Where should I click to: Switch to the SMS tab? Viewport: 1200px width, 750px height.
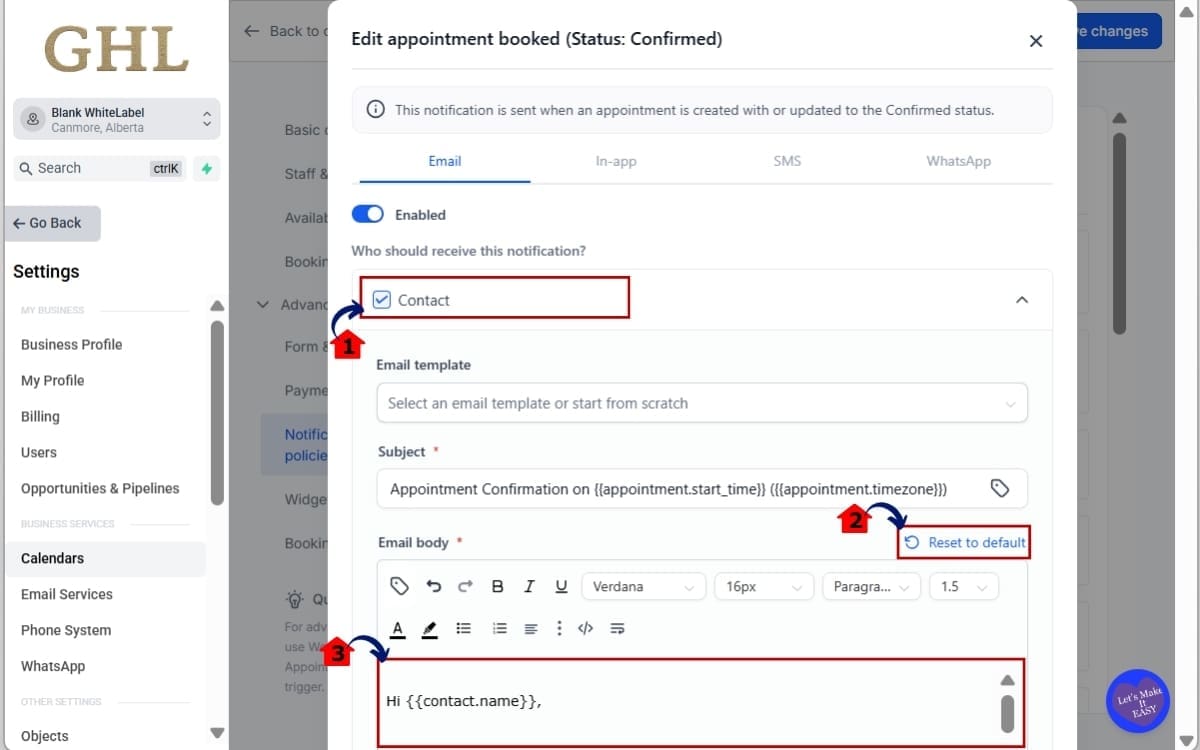point(787,161)
